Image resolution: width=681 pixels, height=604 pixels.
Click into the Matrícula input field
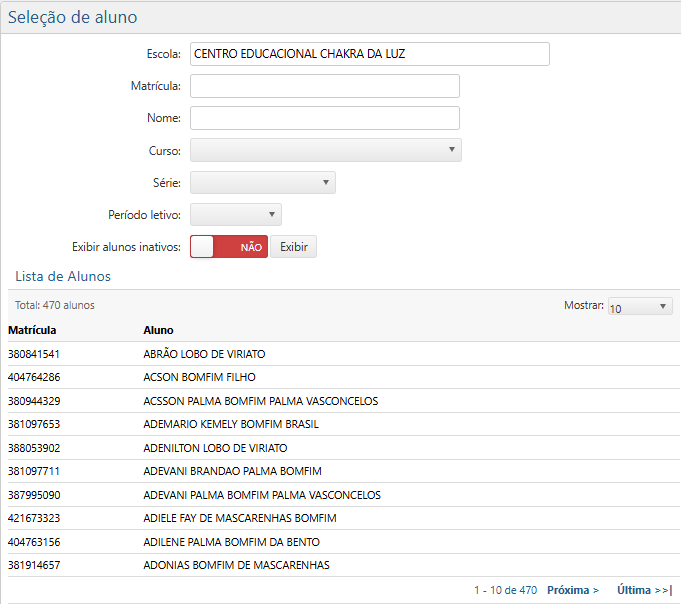pos(325,86)
